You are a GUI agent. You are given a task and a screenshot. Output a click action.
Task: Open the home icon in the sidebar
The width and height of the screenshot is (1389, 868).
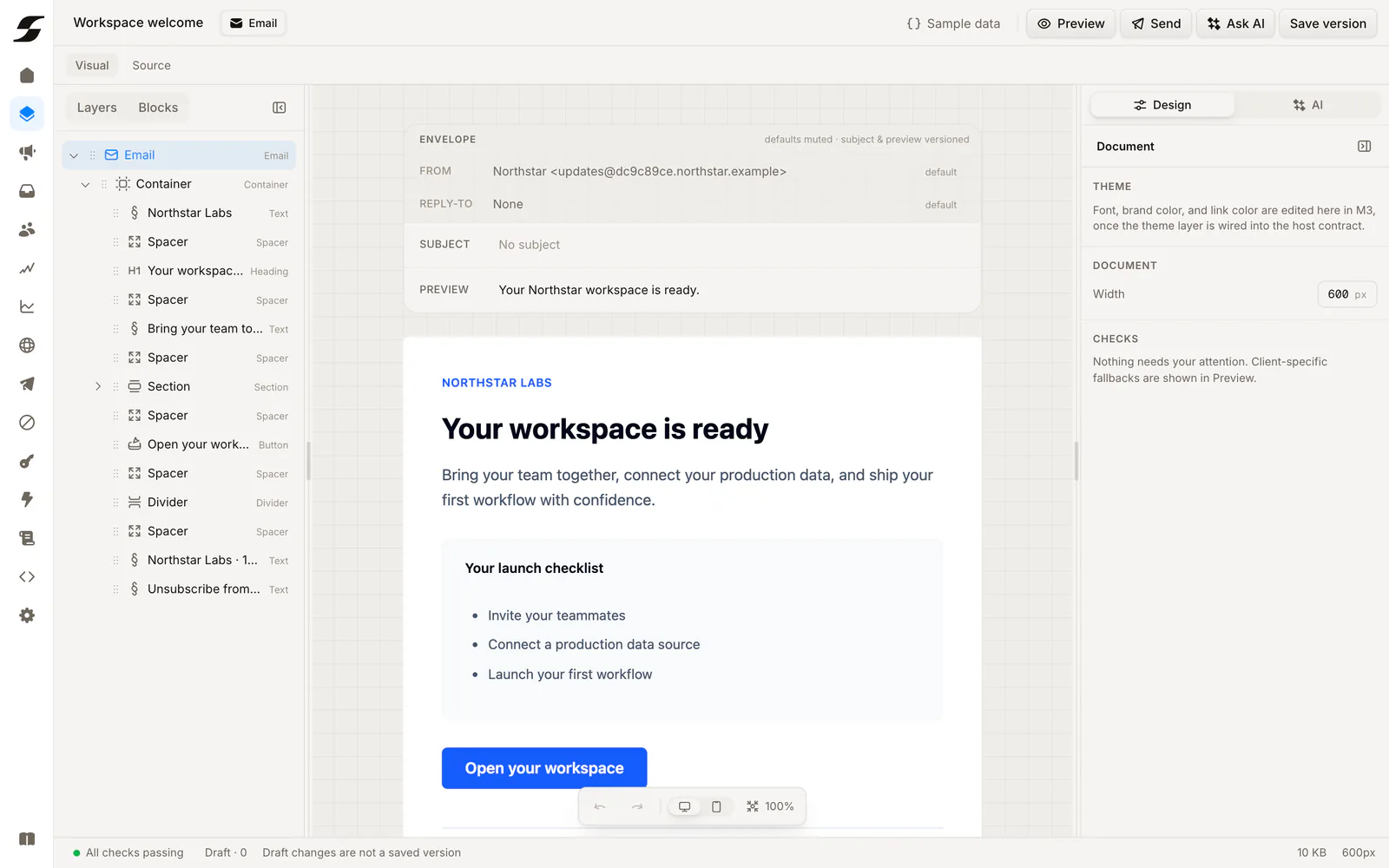[x=27, y=76]
